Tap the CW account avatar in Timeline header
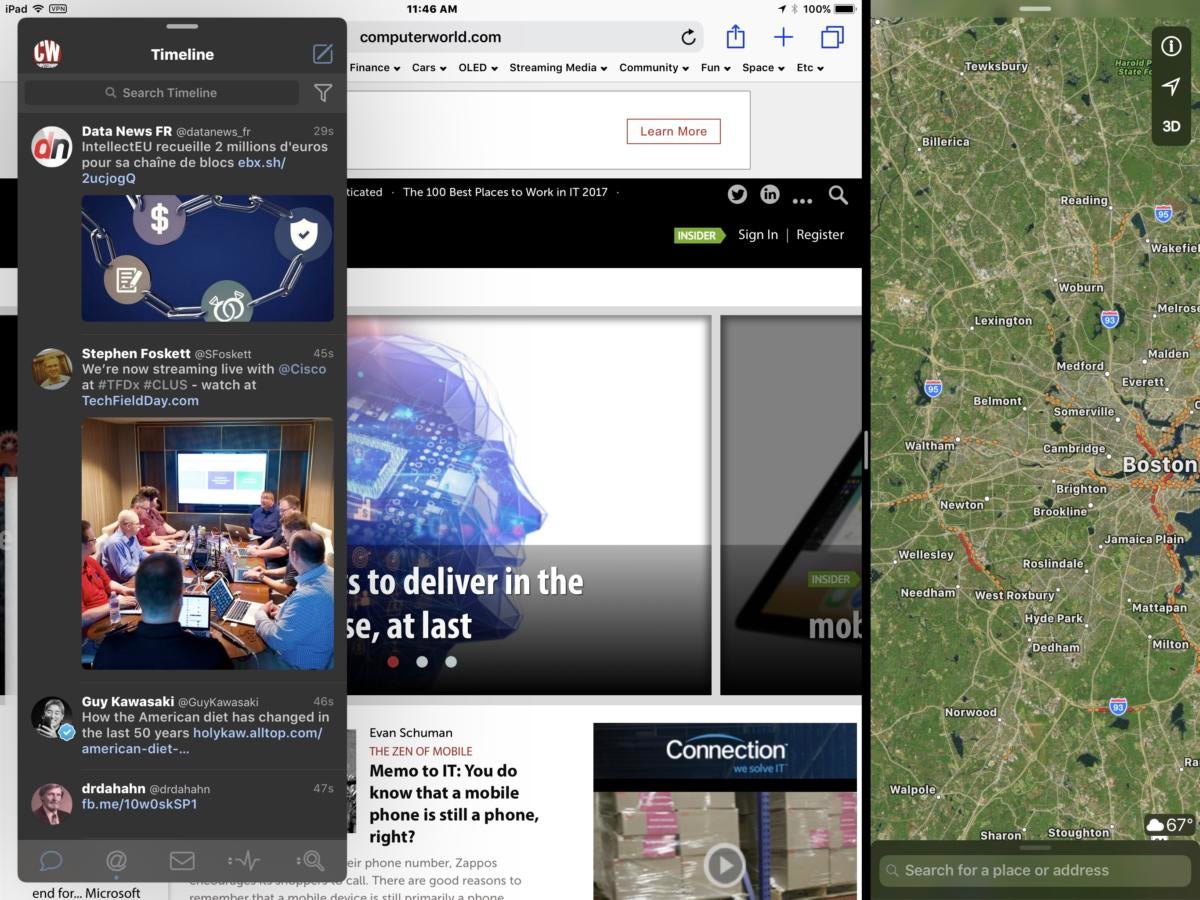Viewport: 1200px width, 900px height. pyautogui.click(x=47, y=54)
